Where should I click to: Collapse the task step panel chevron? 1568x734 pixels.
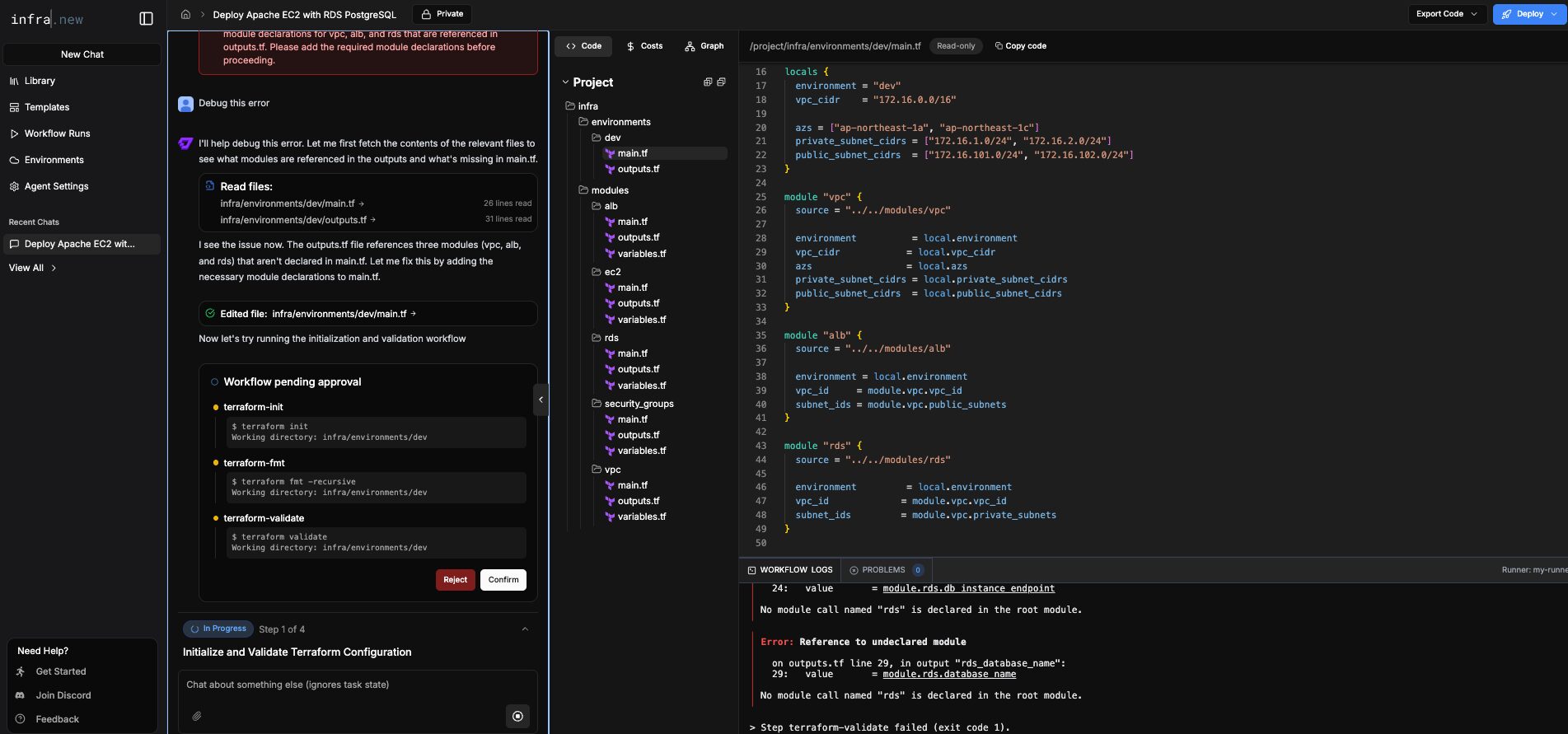(x=525, y=629)
